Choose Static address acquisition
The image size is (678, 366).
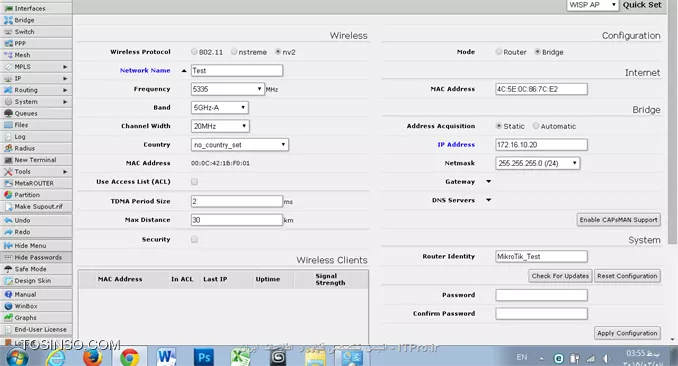(499, 126)
